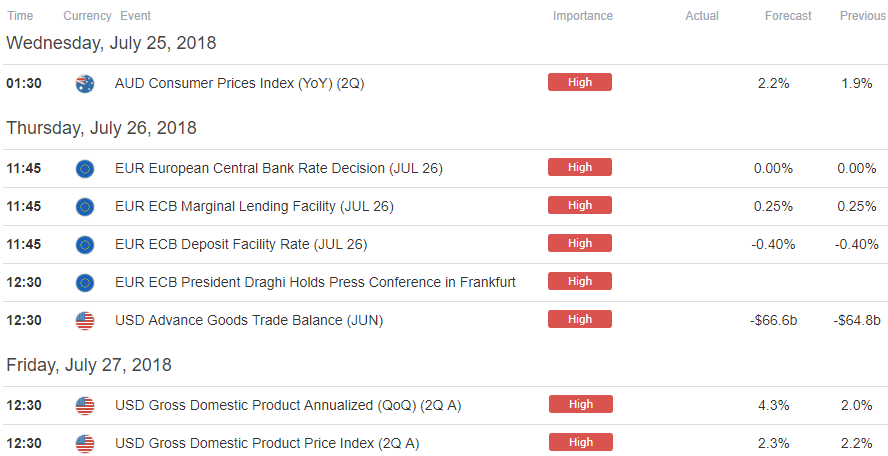Click the EU flag beside Marginal Lending Facility
The width and height of the screenshot is (888, 456).
tap(85, 207)
